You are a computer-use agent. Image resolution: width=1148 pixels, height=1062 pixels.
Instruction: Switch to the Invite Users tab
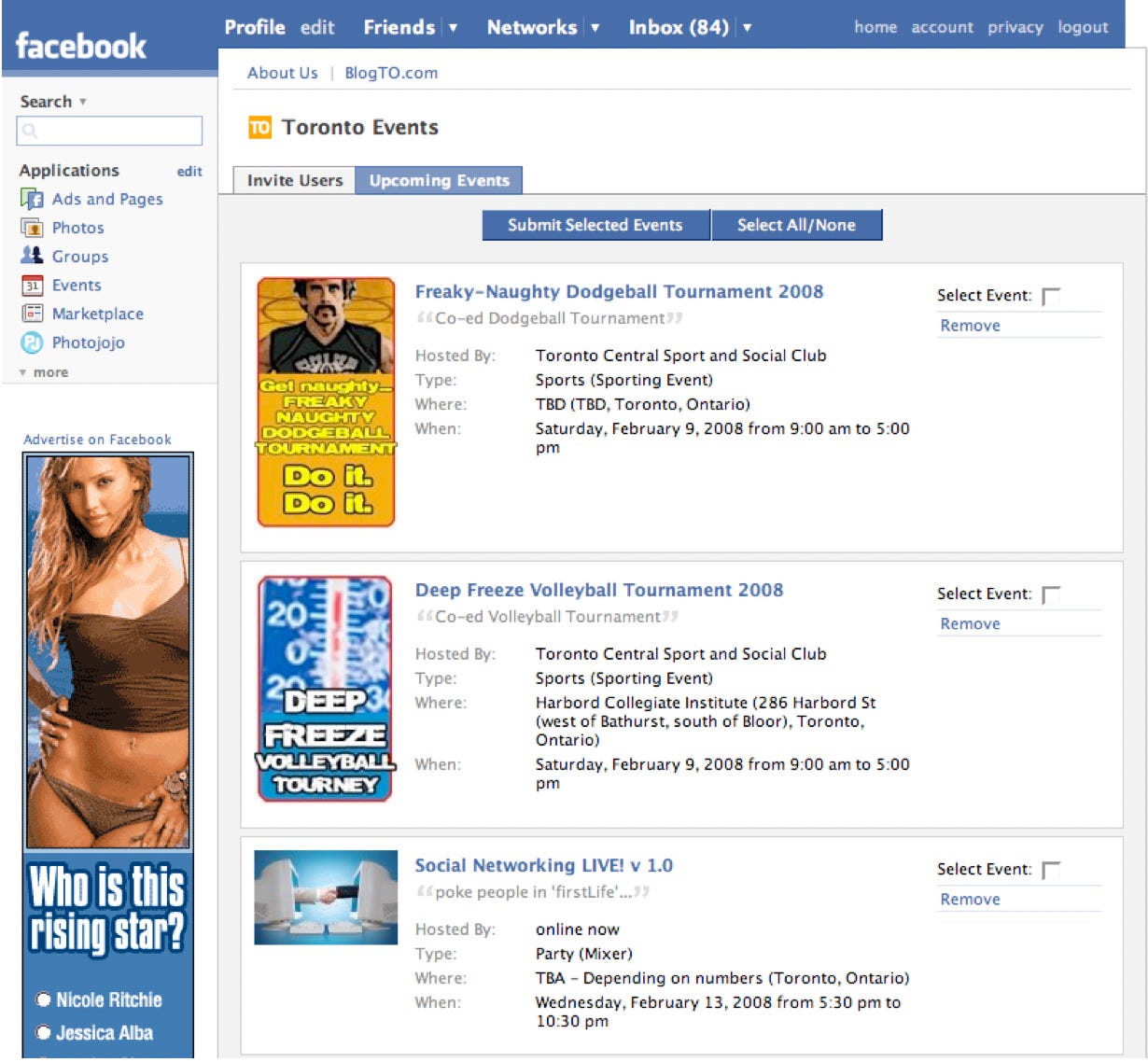click(294, 180)
